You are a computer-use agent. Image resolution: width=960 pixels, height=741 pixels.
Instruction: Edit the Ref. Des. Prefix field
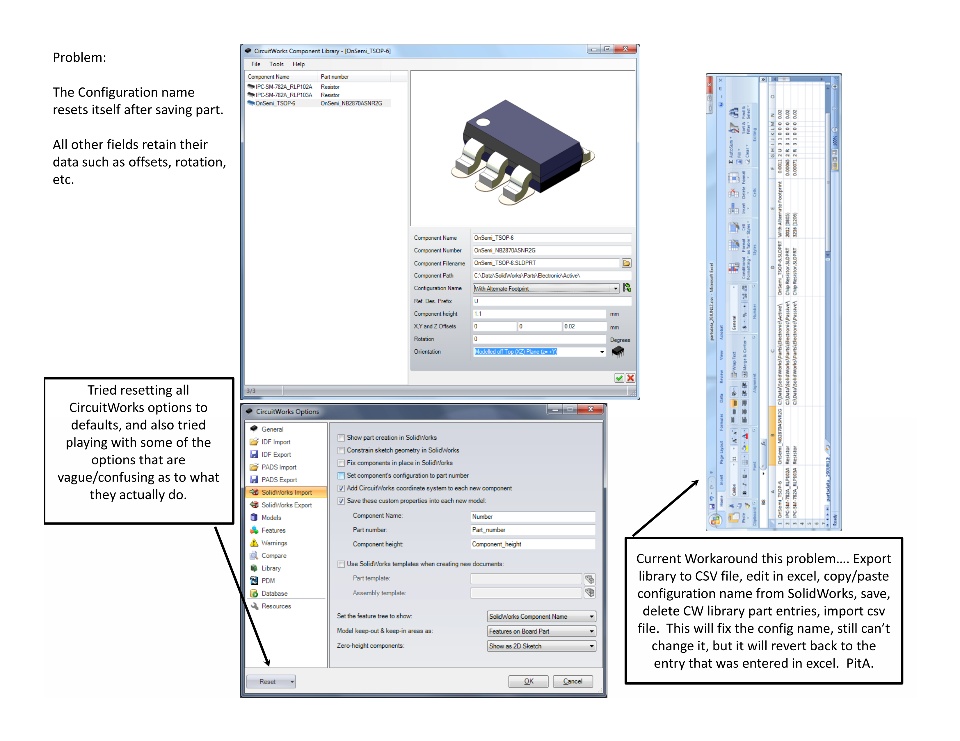click(552, 301)
